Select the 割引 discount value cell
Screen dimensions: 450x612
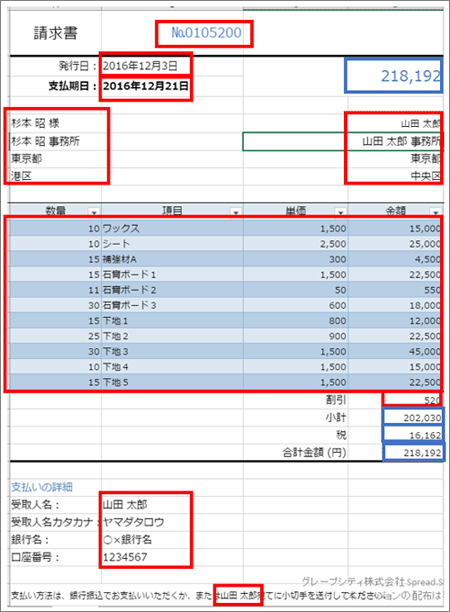click(412, 400)
